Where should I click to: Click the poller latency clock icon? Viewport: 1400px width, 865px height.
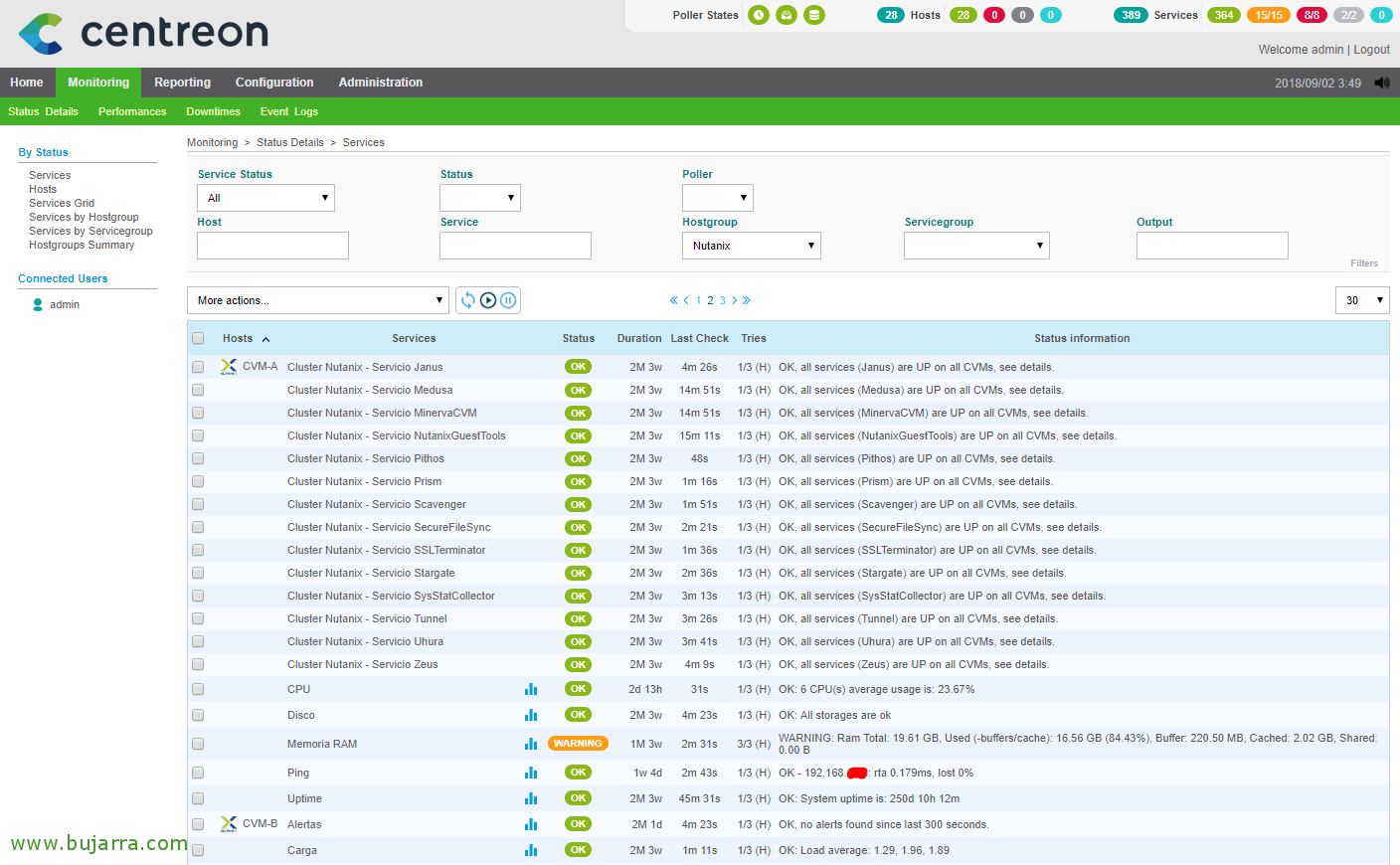(x=759, y=15)
